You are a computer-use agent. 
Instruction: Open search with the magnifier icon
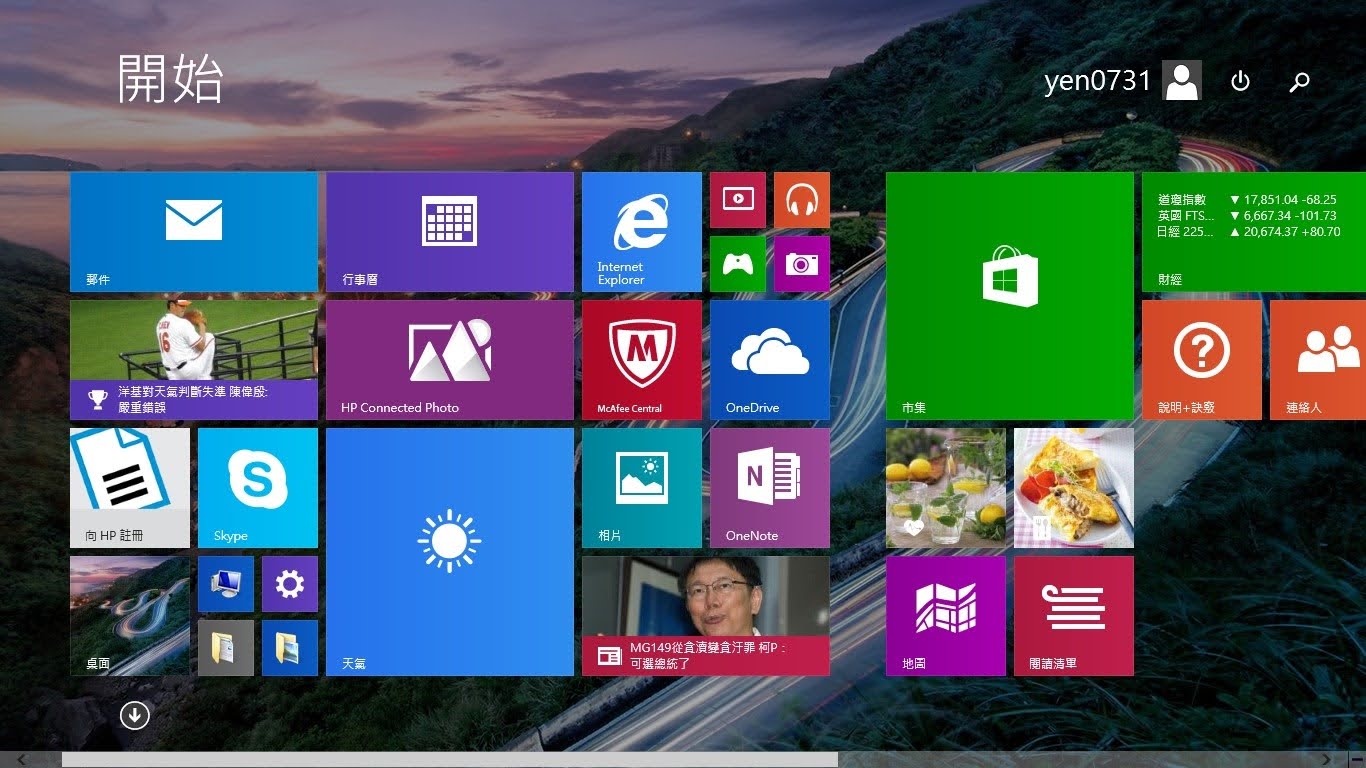(1299, 82)
